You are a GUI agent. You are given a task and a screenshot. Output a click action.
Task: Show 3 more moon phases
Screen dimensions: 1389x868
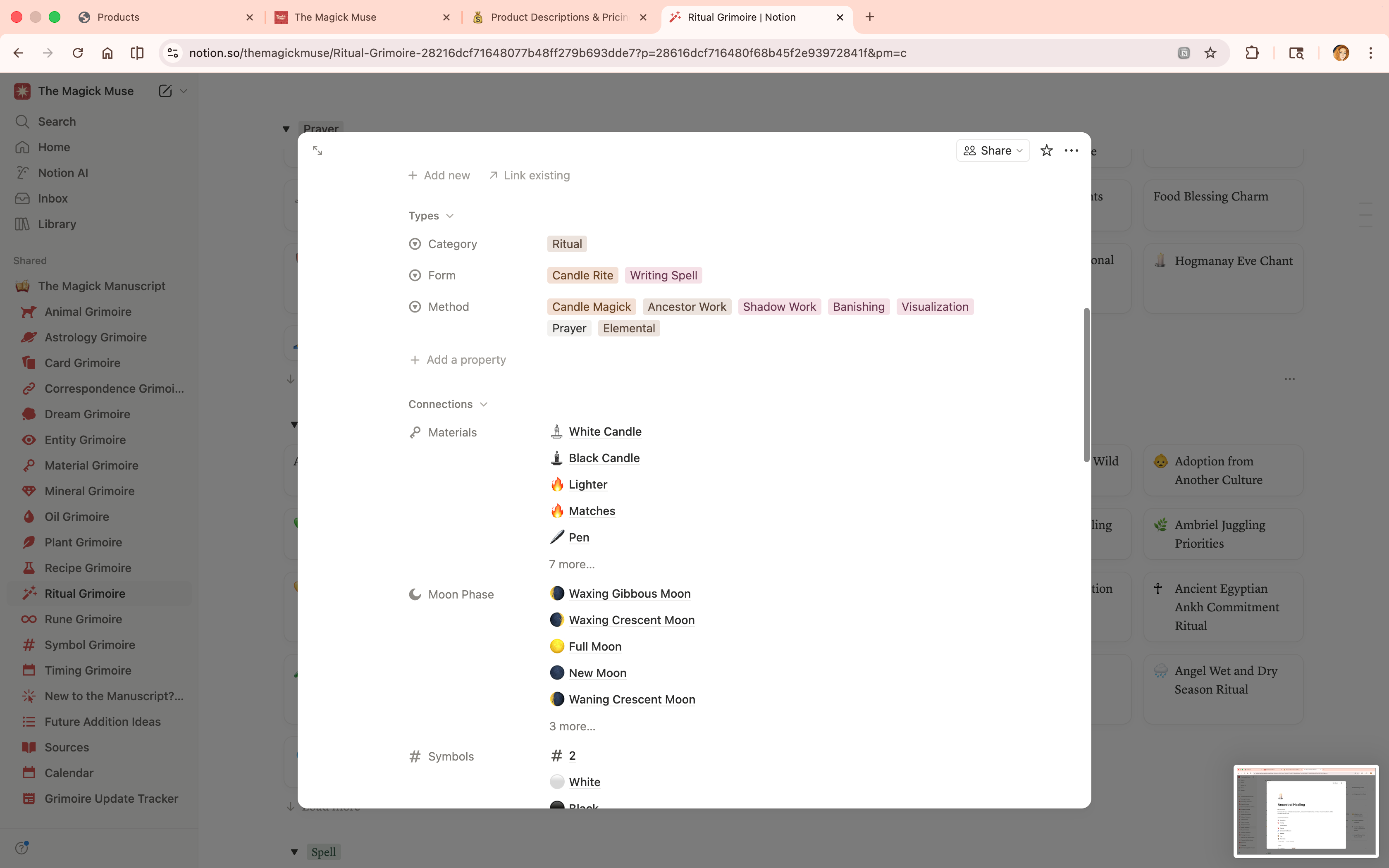coord(572,726)
